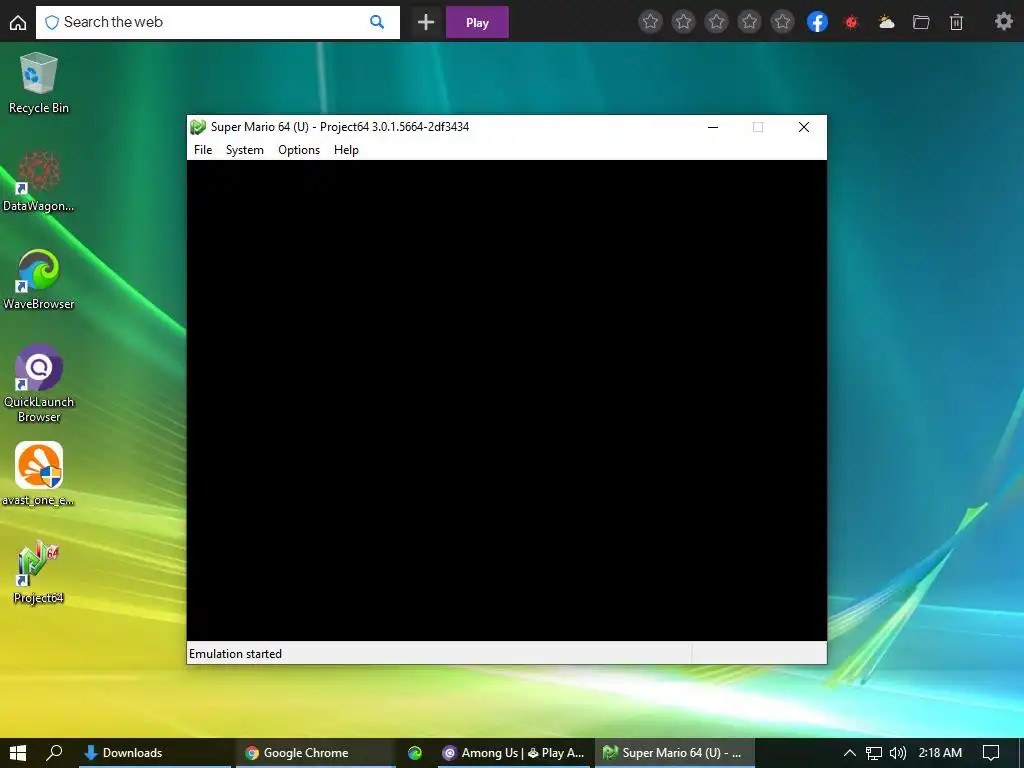Click the WaveBrowser taskbar icon

(415, 753)
